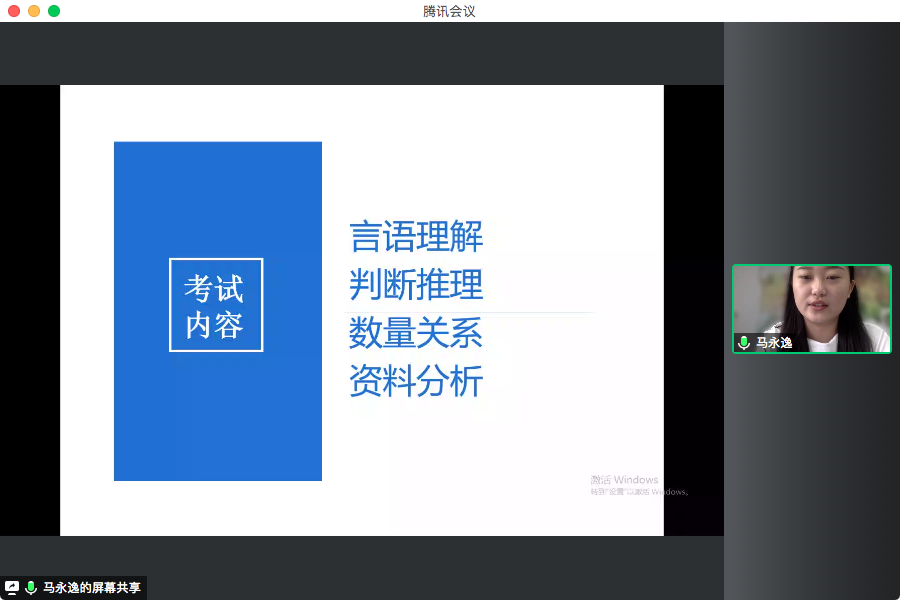This screenshot has width=900, height=600.
Task: Click the 激活 Windows watermark heading
Action: (x=624, y=479)
